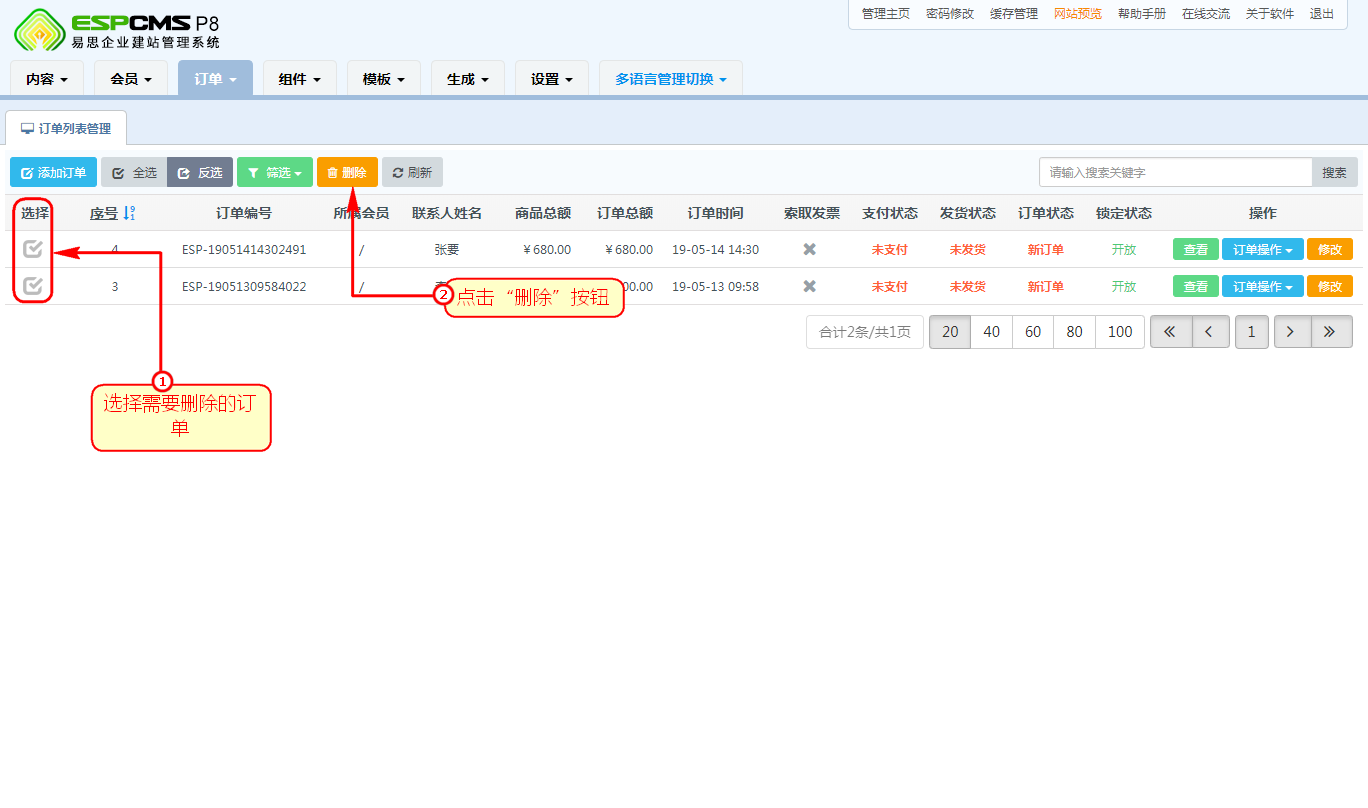This screenshot has height=808, width=1368.
Task: Click 未发货 status for order ESP-19051309584022
Action: 968,286
